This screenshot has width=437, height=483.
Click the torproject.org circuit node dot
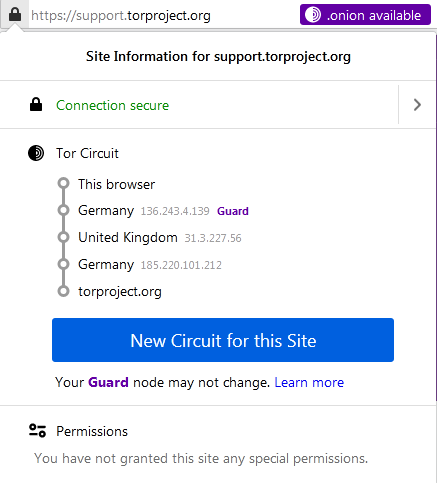click(x=63, y=291)
